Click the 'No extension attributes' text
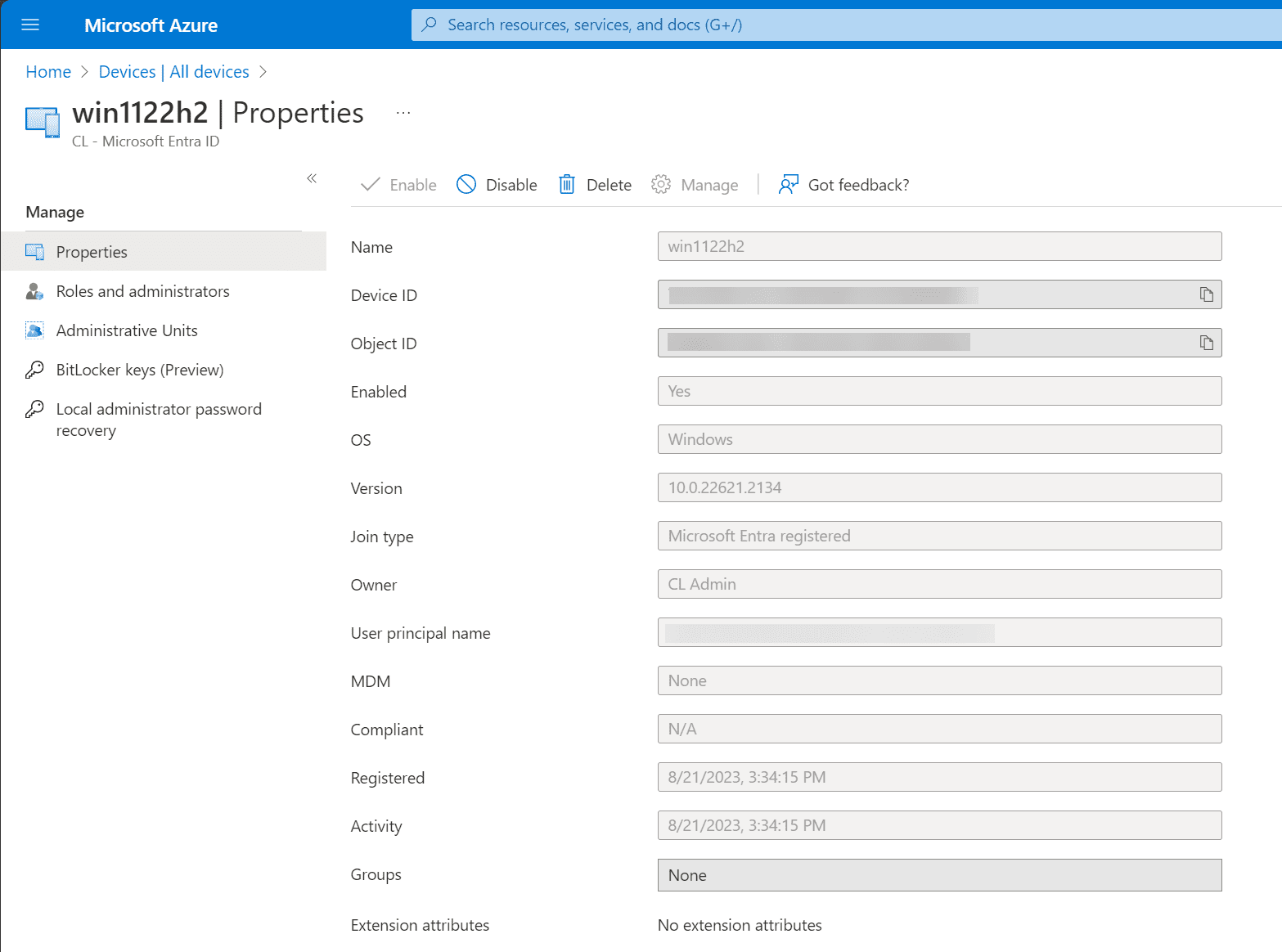 740,925
